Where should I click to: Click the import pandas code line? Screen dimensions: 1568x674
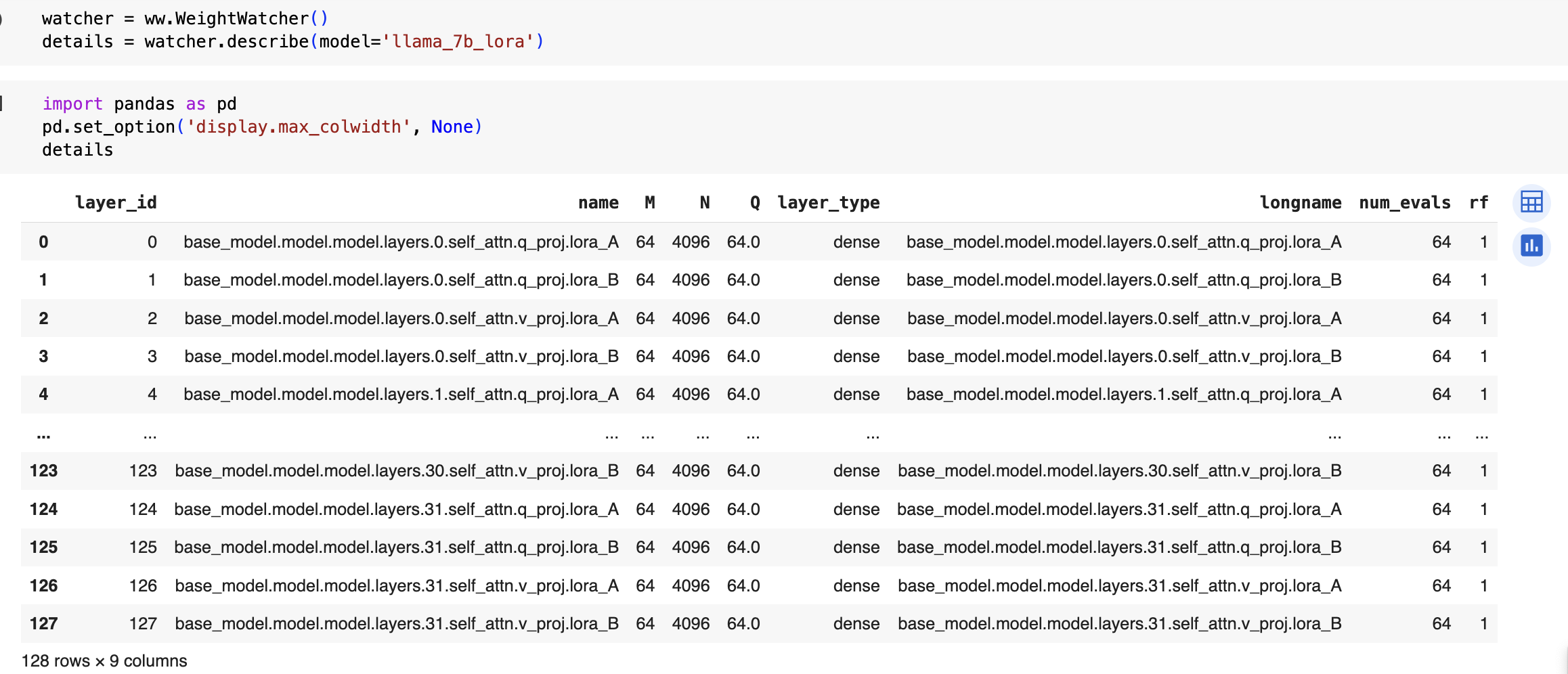[x=139, y=104]
